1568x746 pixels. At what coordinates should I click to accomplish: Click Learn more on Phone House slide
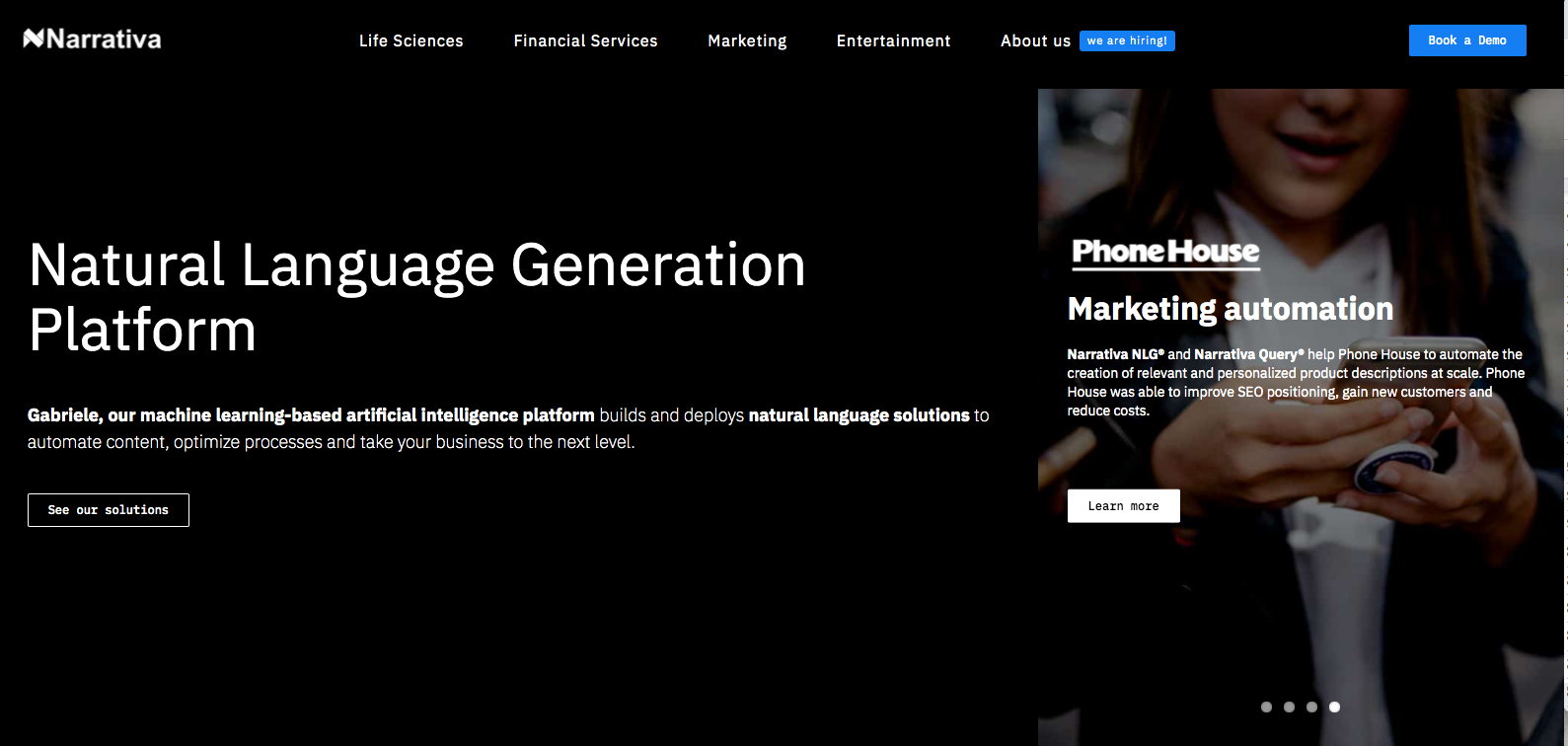1124,506
